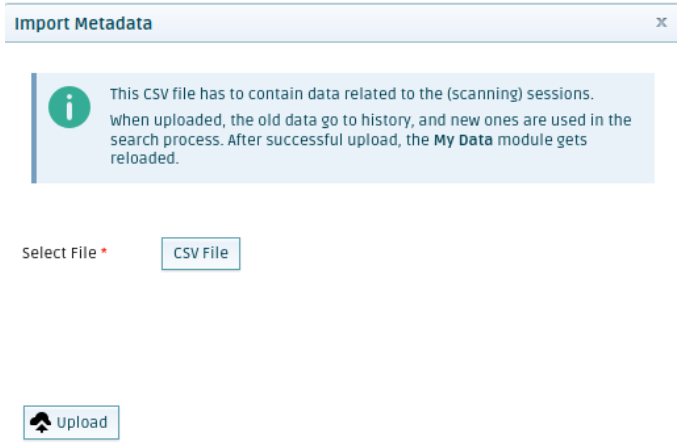Click the Import Metadata dialog title
The image size is (680, 444).
coord(83,23)
